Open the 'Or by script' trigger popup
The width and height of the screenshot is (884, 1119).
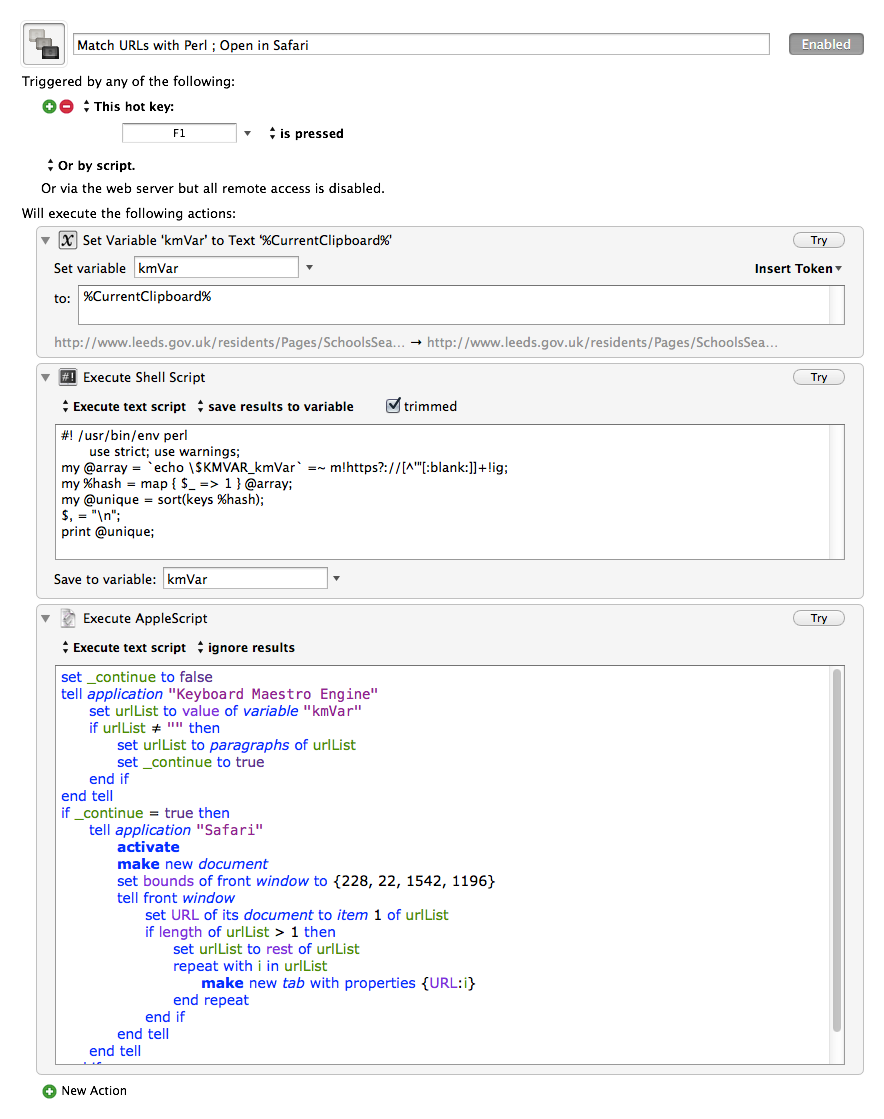91,166
